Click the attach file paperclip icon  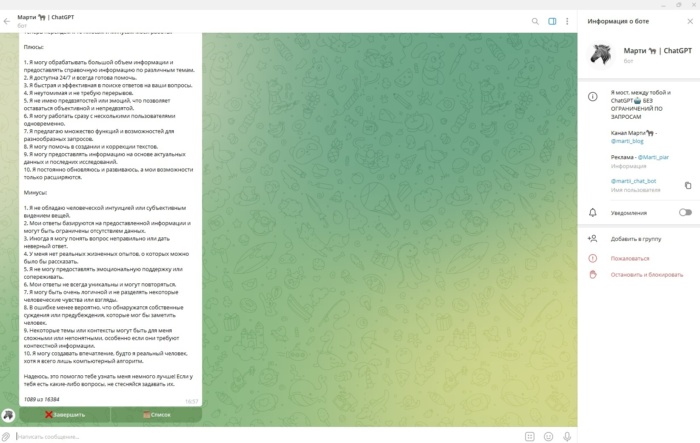[8, 436]
